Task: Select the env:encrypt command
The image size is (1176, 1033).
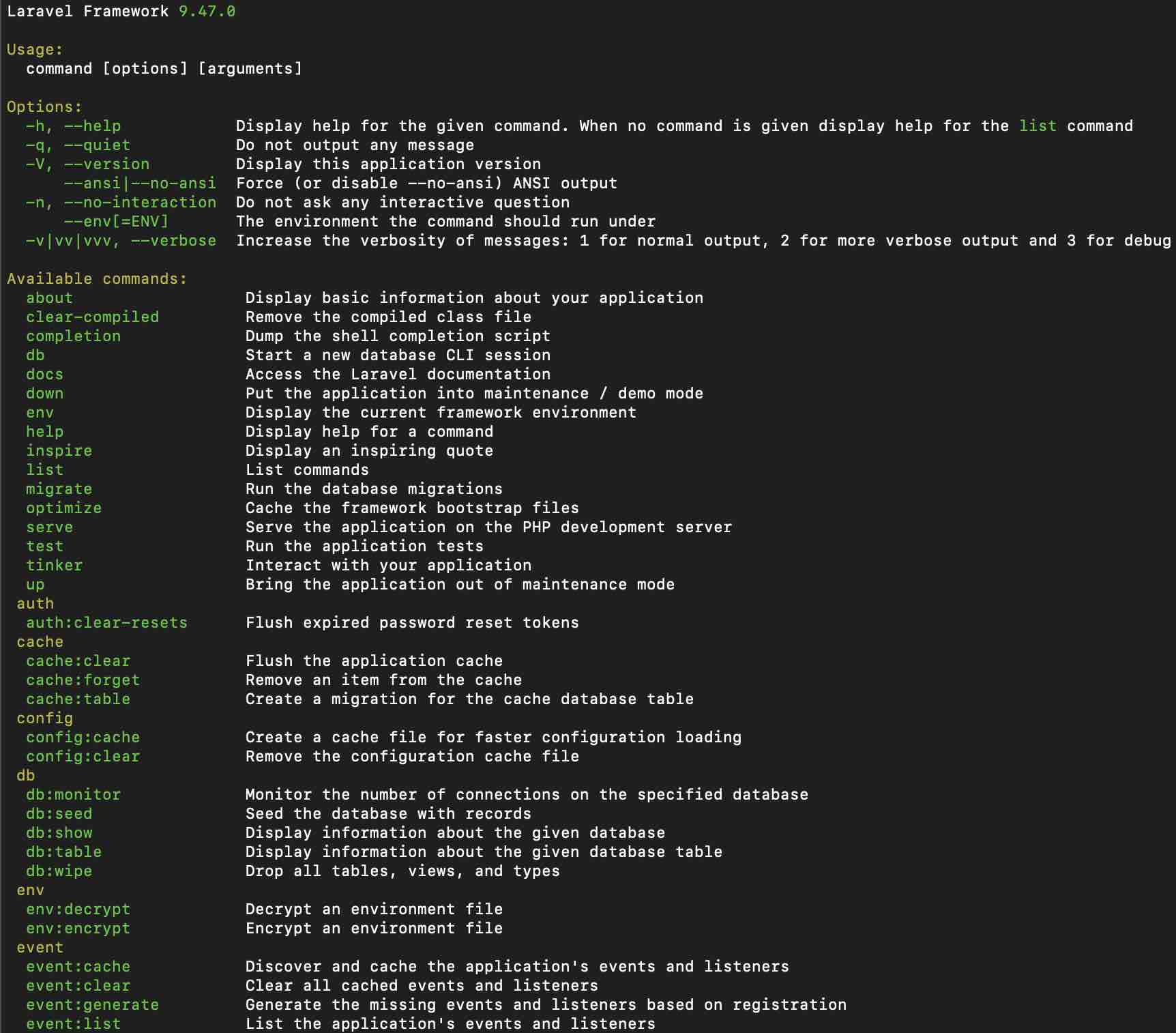Action: (78, 928)
